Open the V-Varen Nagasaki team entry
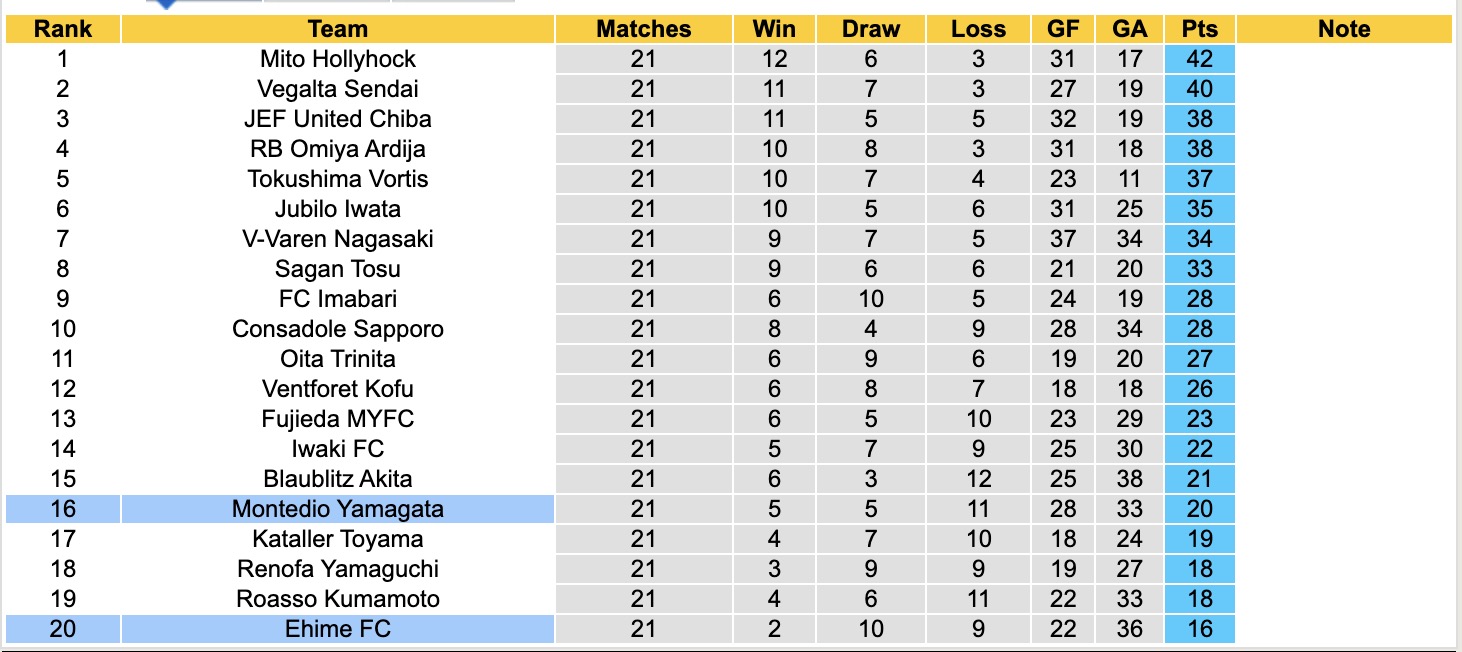1462x652 pixels. tap(338, 239)
